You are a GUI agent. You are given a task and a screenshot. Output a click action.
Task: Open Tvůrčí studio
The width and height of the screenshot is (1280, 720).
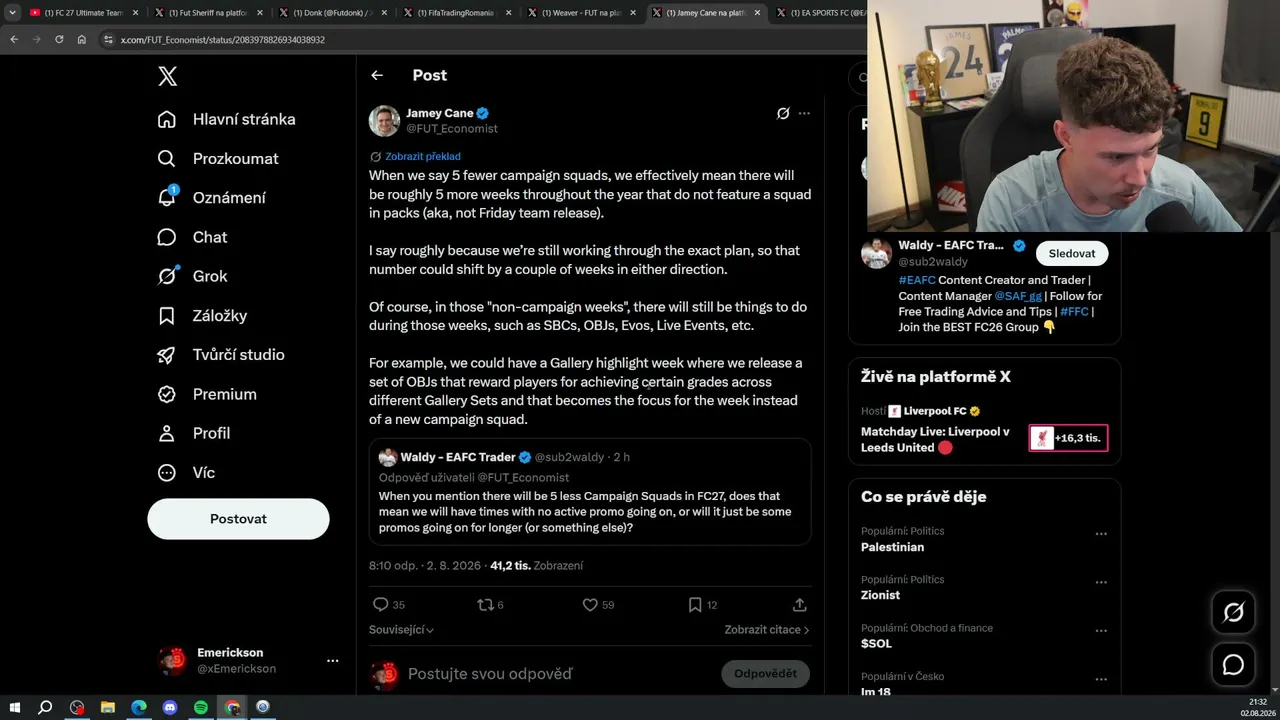click(x=221, y=355)
